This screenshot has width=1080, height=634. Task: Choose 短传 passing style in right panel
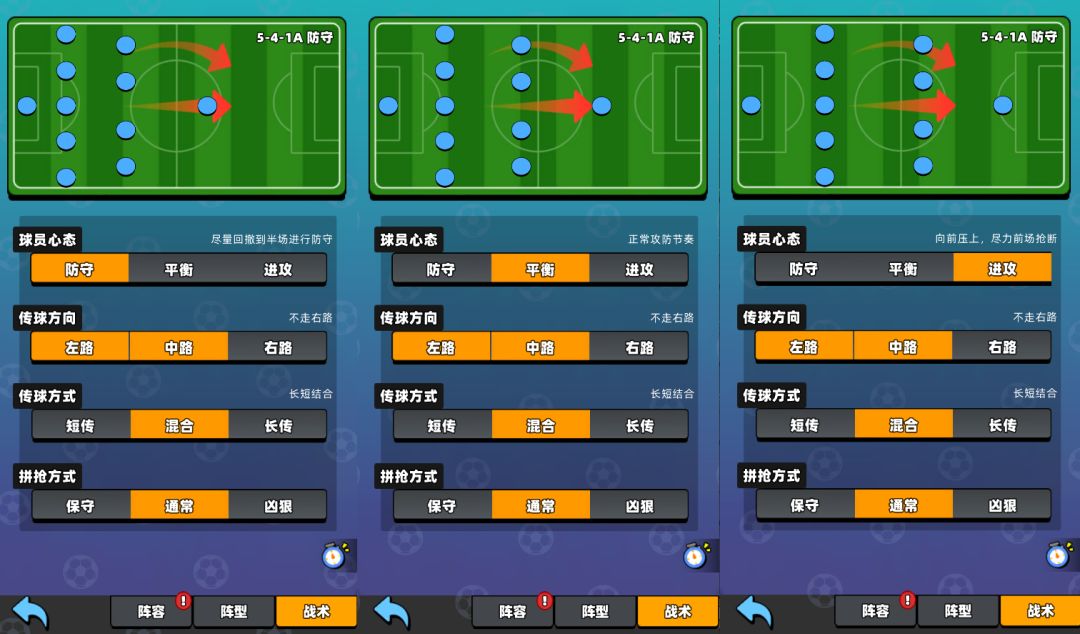(x=804, y=425)
